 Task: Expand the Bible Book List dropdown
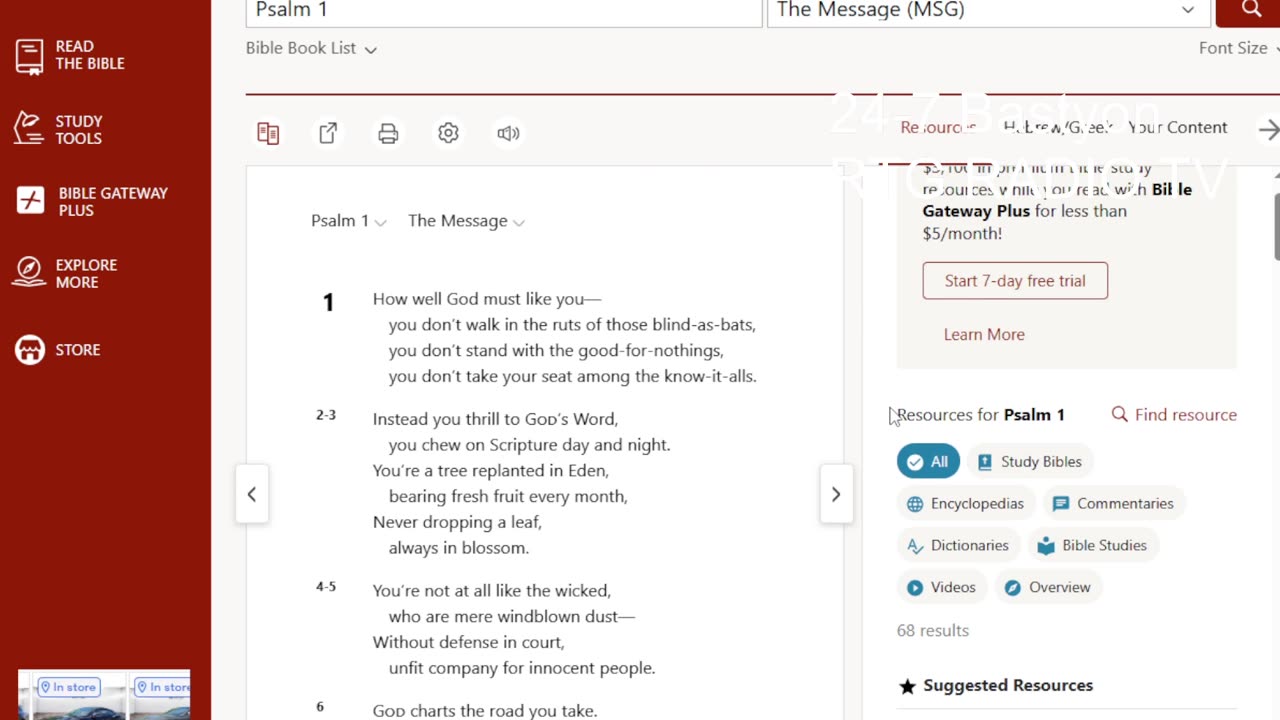click(311, 48)
